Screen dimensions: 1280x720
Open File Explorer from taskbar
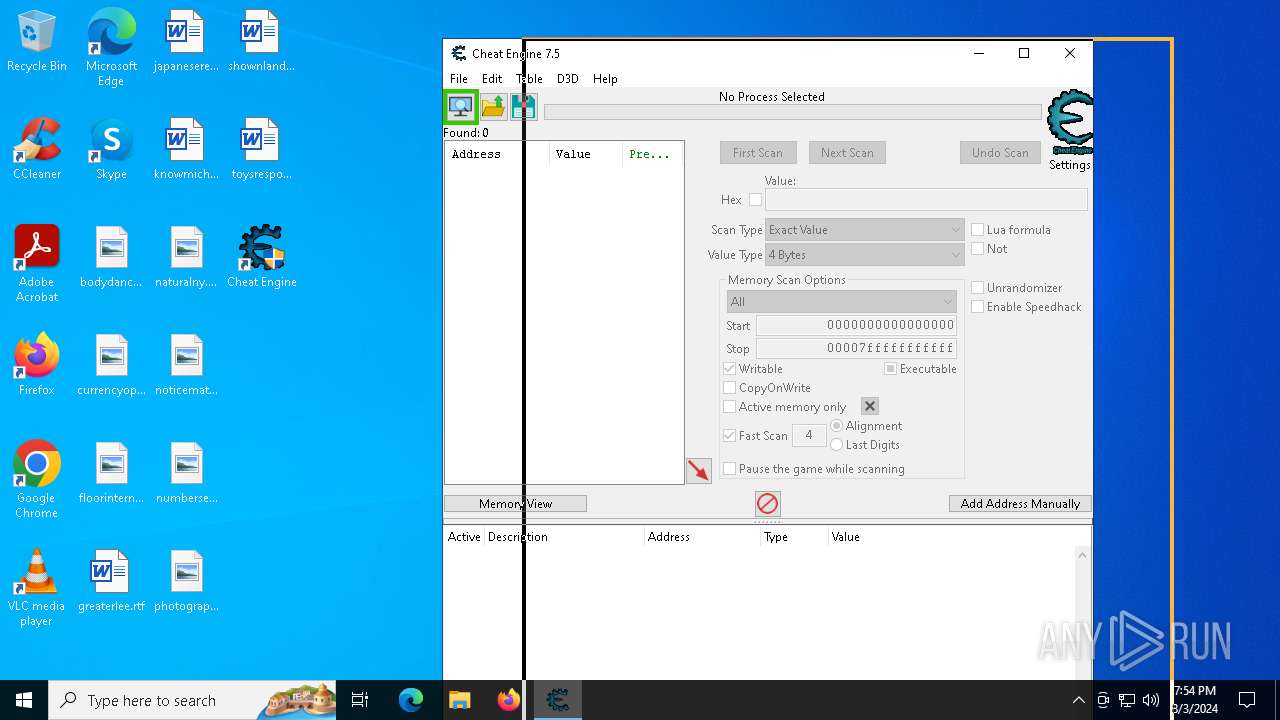pos(460,700)
